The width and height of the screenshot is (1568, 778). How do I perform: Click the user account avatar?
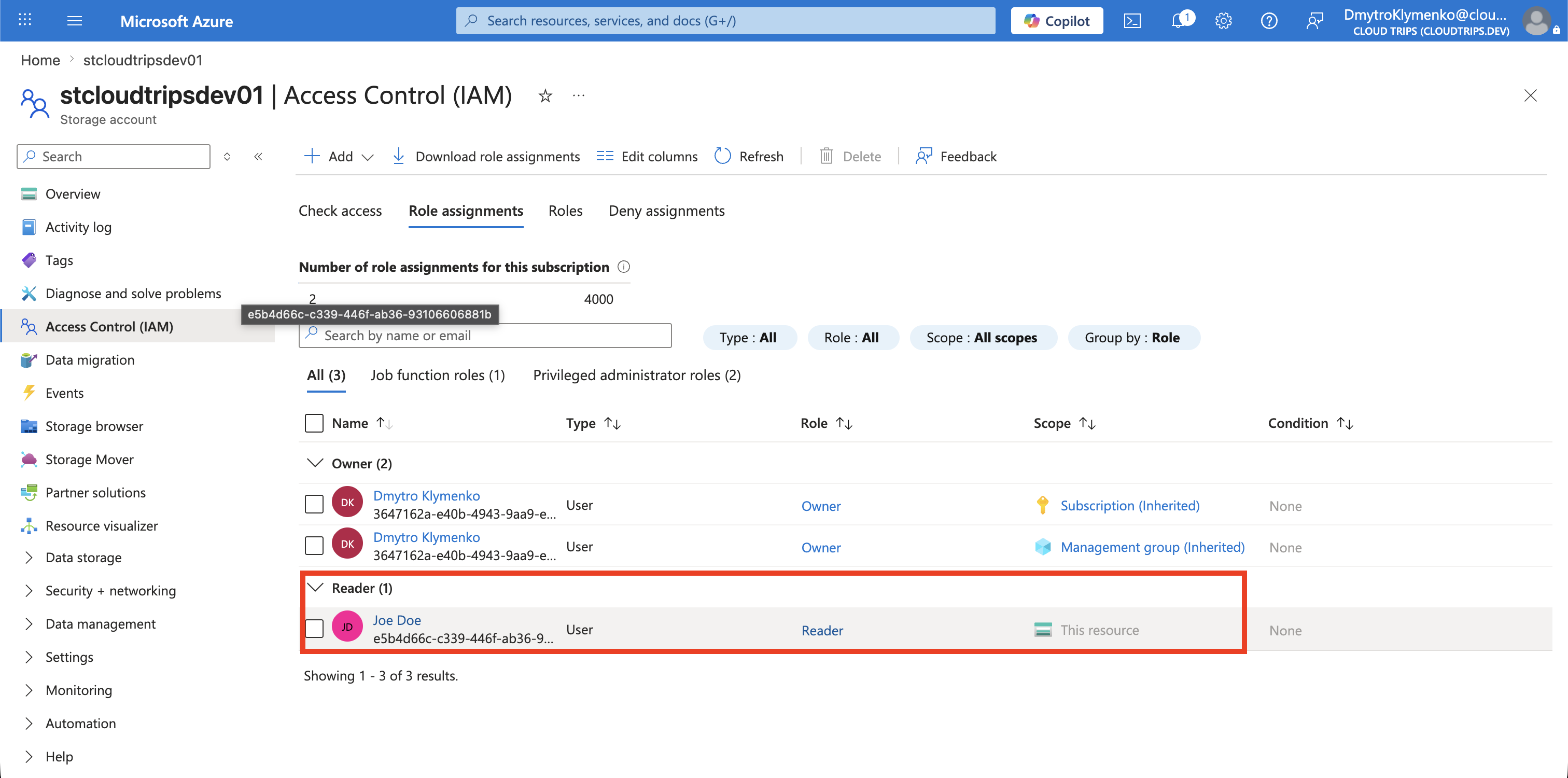point(1537,21)
